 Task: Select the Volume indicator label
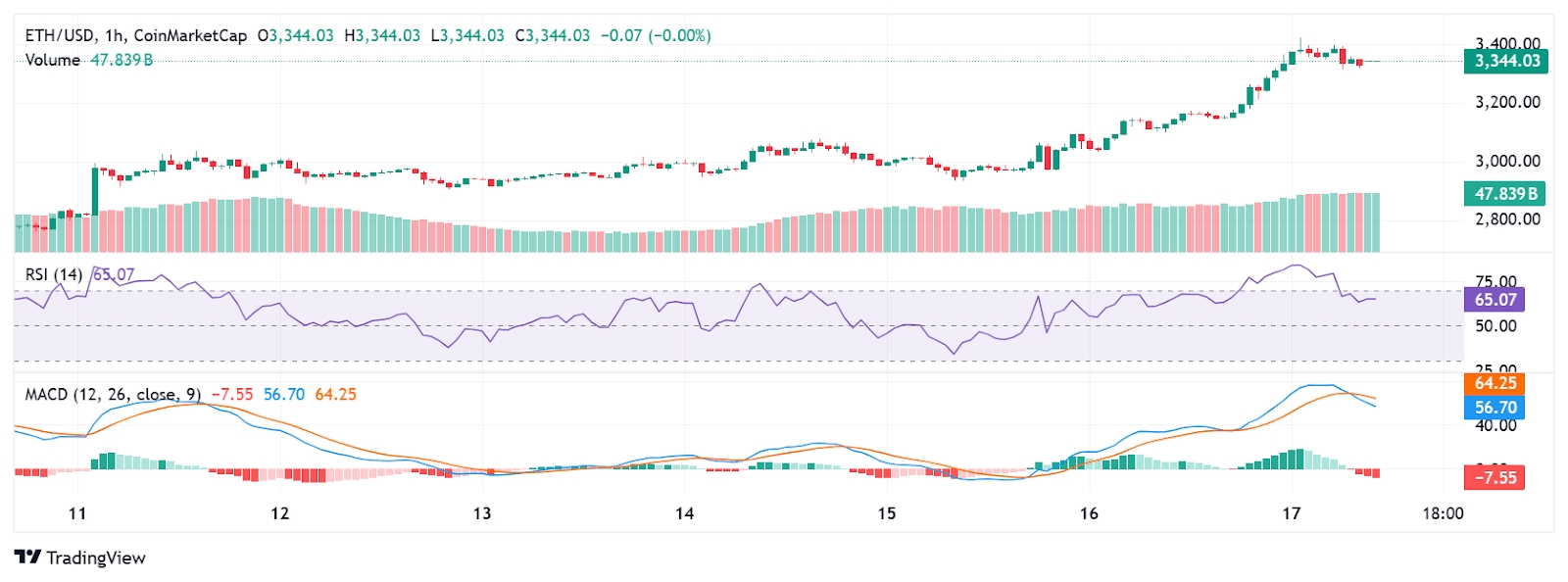(x=53, y=60)
